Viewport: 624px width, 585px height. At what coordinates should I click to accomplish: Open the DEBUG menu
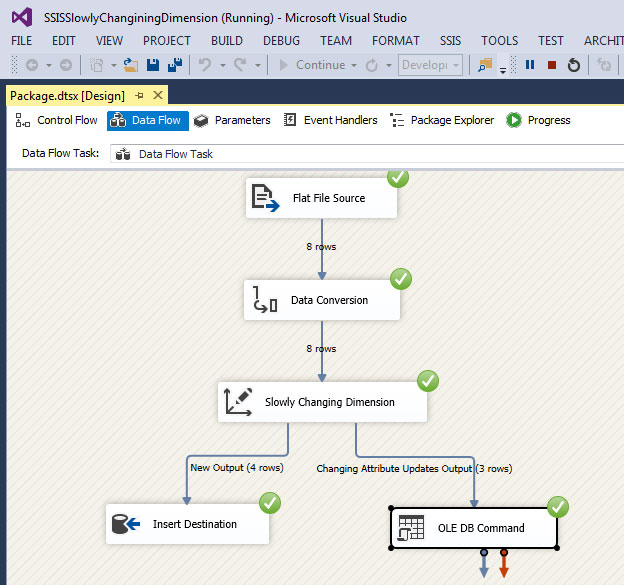coord(281,41)
